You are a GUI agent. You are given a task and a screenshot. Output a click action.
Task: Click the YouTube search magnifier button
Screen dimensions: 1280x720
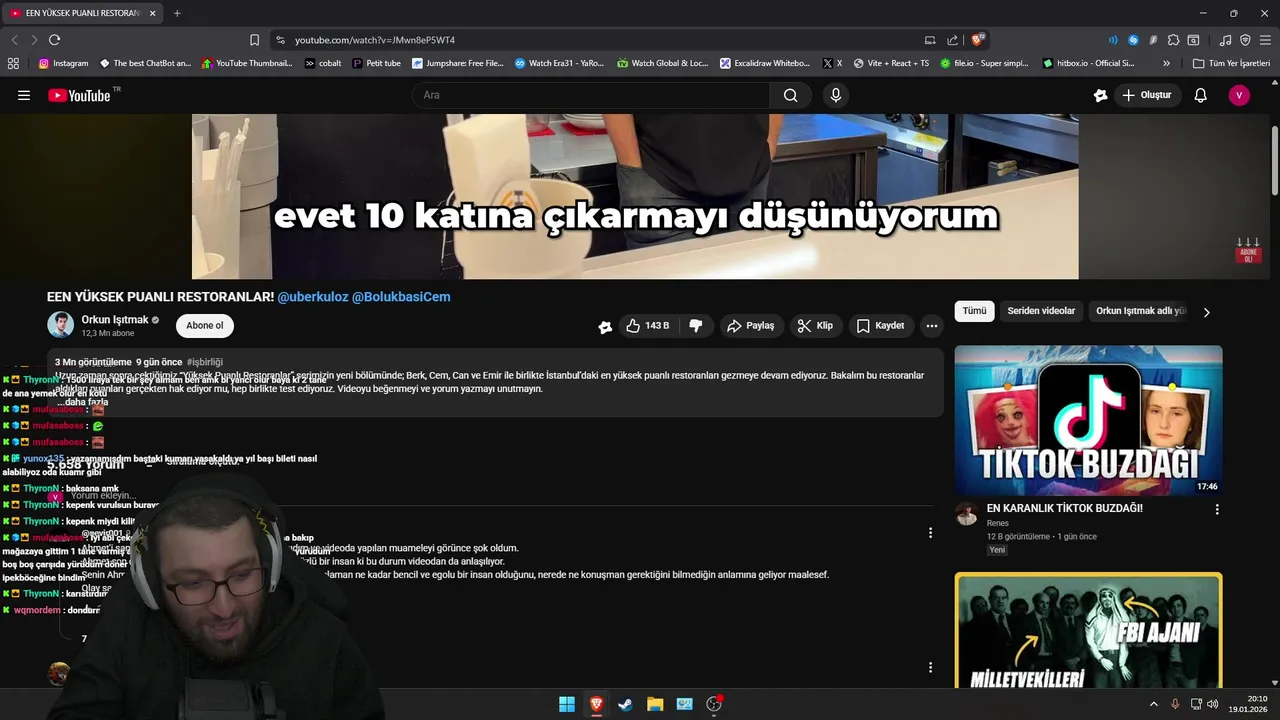tap(791, 95)
